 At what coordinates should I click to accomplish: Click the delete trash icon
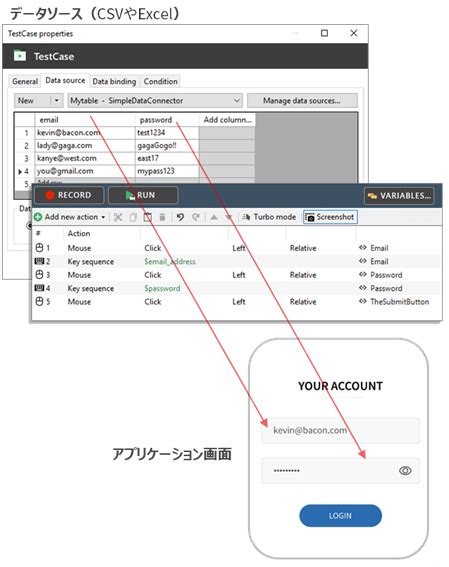point(162,217)
